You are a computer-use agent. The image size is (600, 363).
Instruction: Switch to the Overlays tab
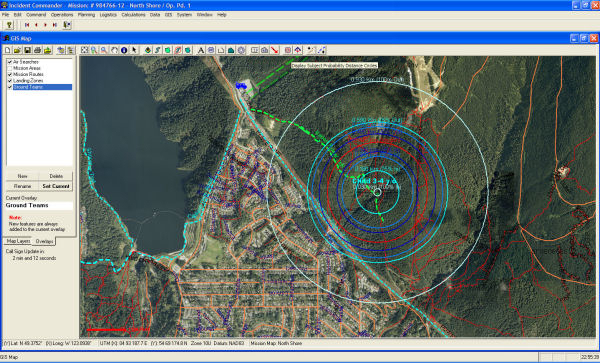tap(44, 241)
